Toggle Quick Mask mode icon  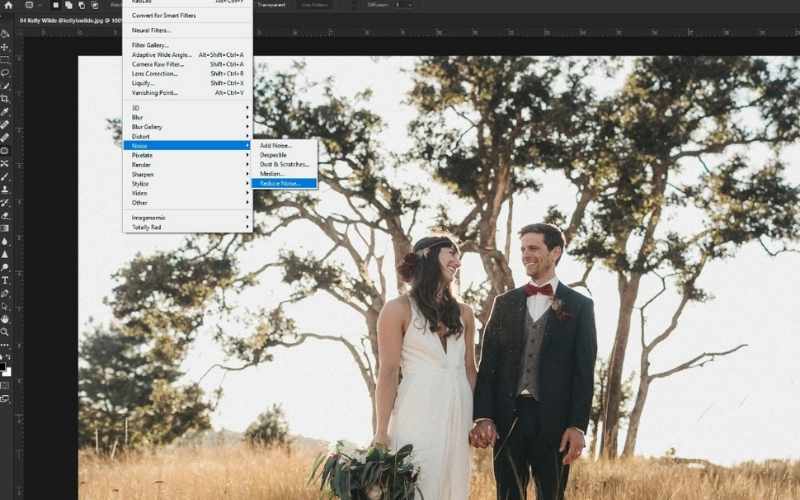pyautogui.click(x=5, y=385)
